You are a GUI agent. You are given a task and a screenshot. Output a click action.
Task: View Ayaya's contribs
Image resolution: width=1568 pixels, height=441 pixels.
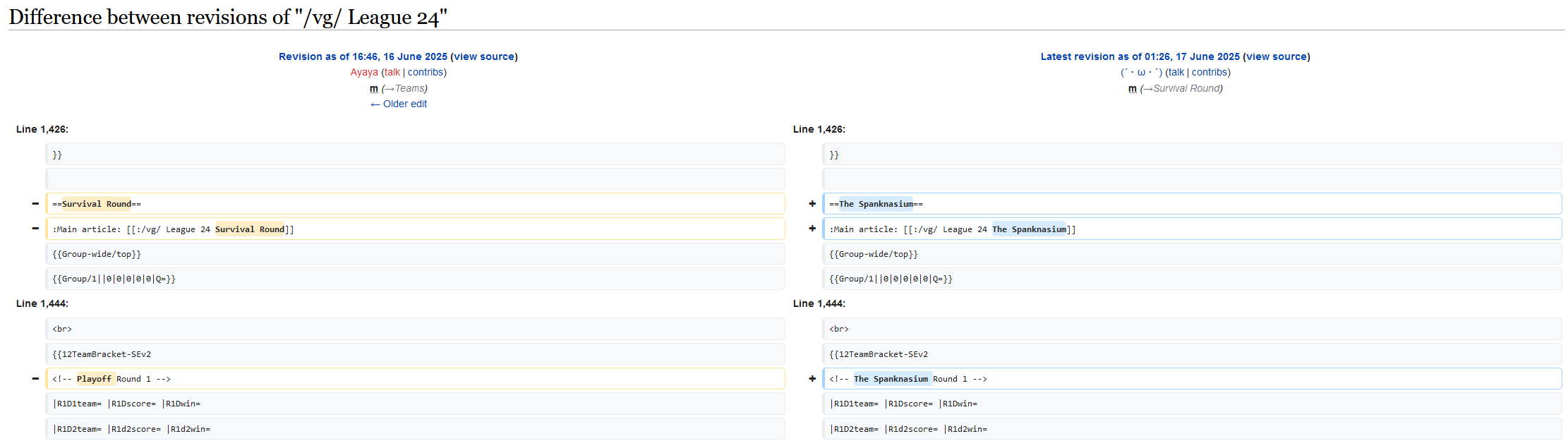[426, 72]
